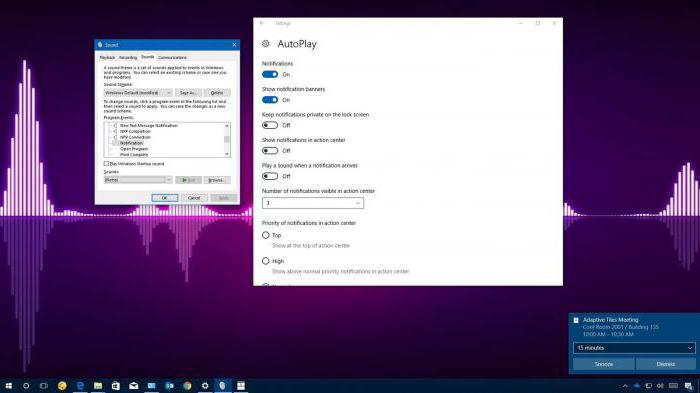Open the Sound Scheme dropdown
Image resolution: width=700 pixels, height=393 pixels.
click(138, 92)
